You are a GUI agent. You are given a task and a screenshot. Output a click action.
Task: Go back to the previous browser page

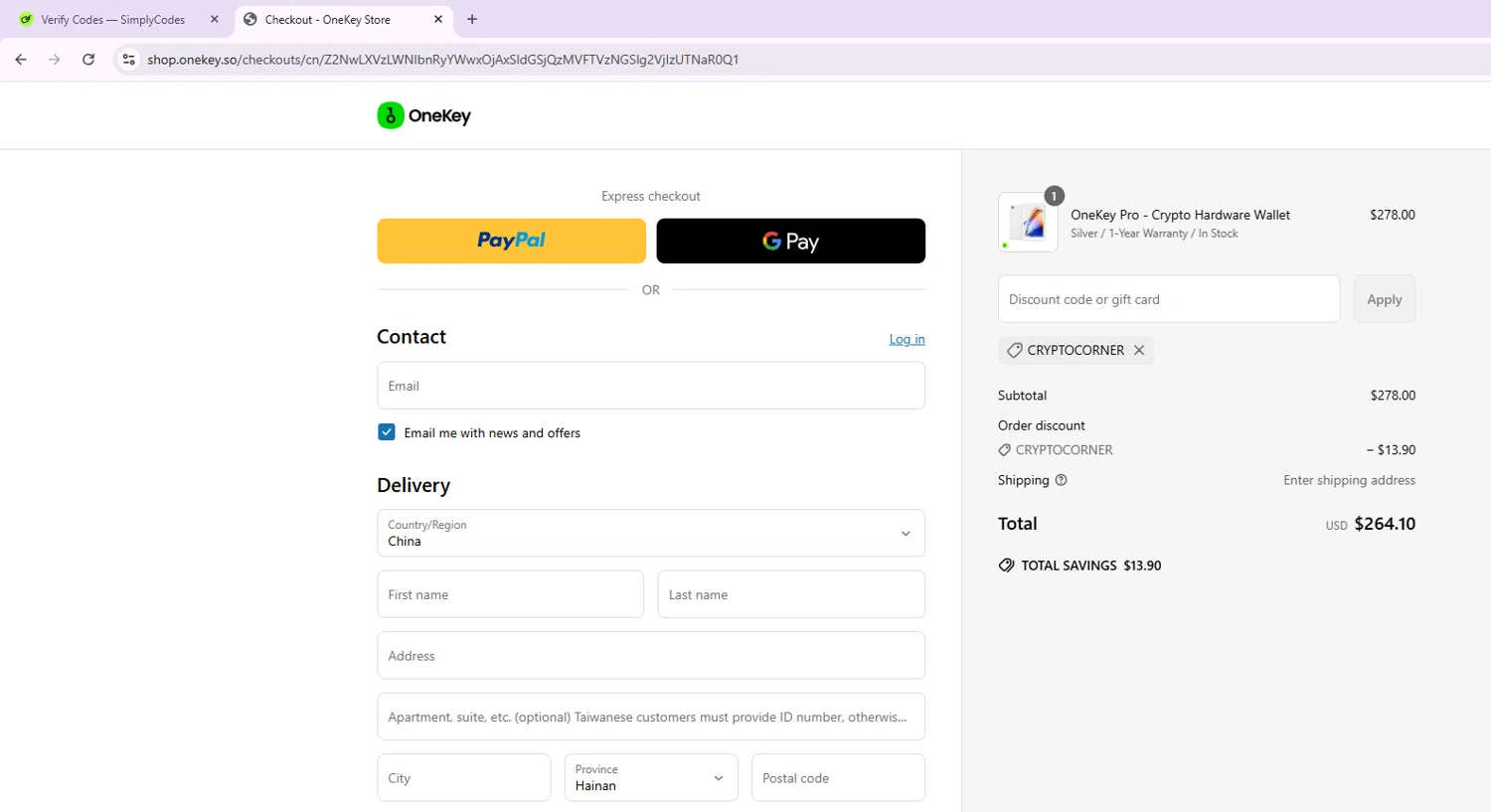tap(21, 60)
